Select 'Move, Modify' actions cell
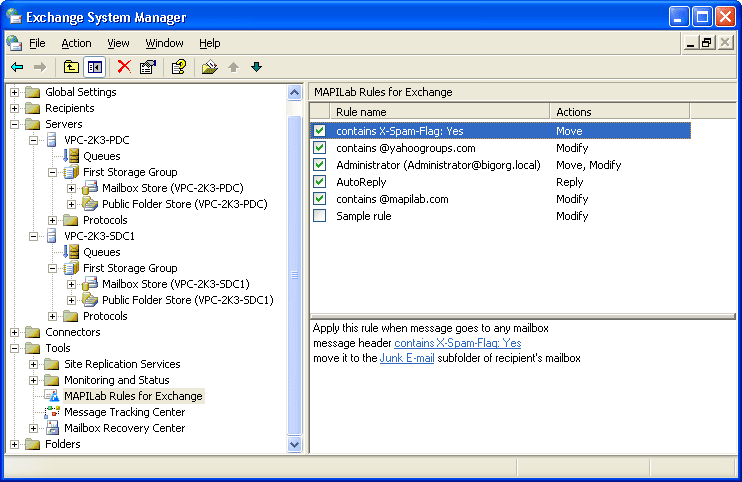 (588, 165)
